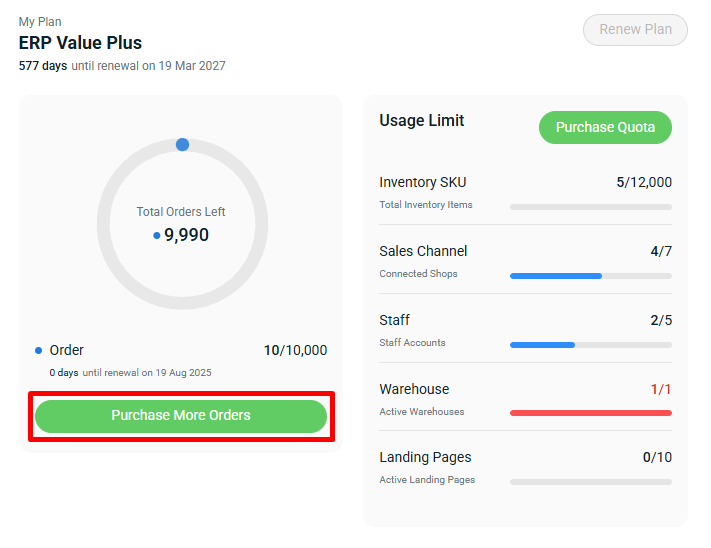Click the Inventory SKU progress bar

(591, 207)
